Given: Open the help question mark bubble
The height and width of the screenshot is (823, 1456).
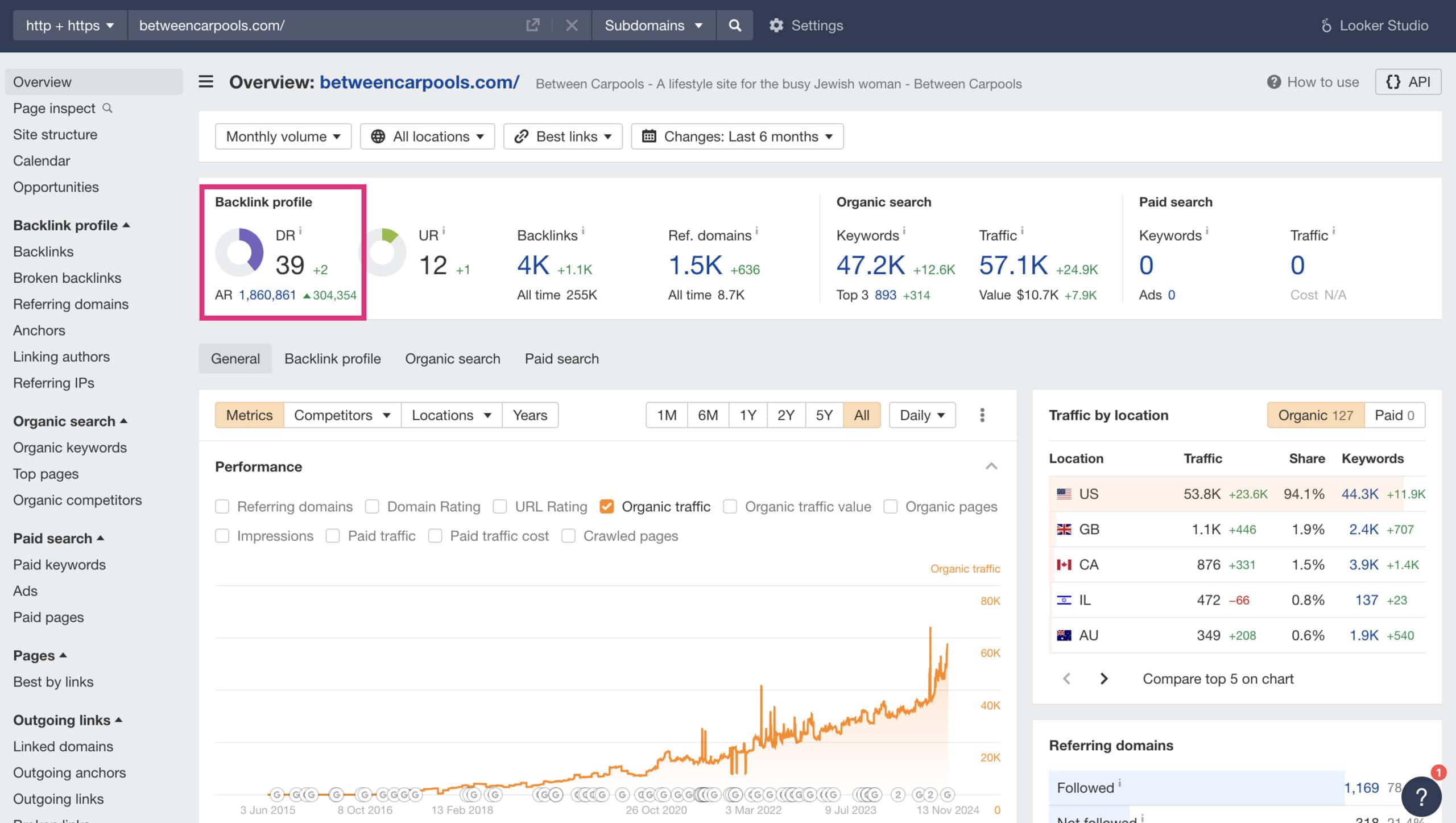Looking at the screenshot, I should coord(1421,796).
